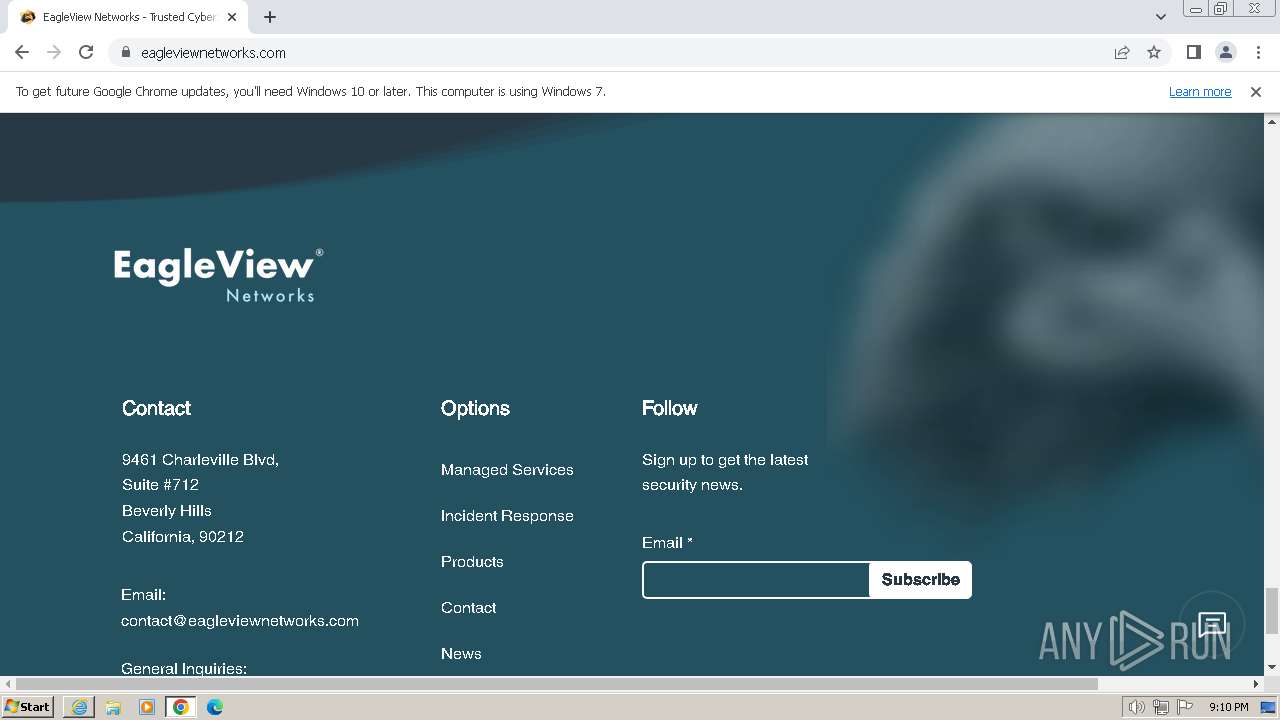Click the horizontal scrollbar right arrow
Screen dimensions: 1280x720
1256,684
